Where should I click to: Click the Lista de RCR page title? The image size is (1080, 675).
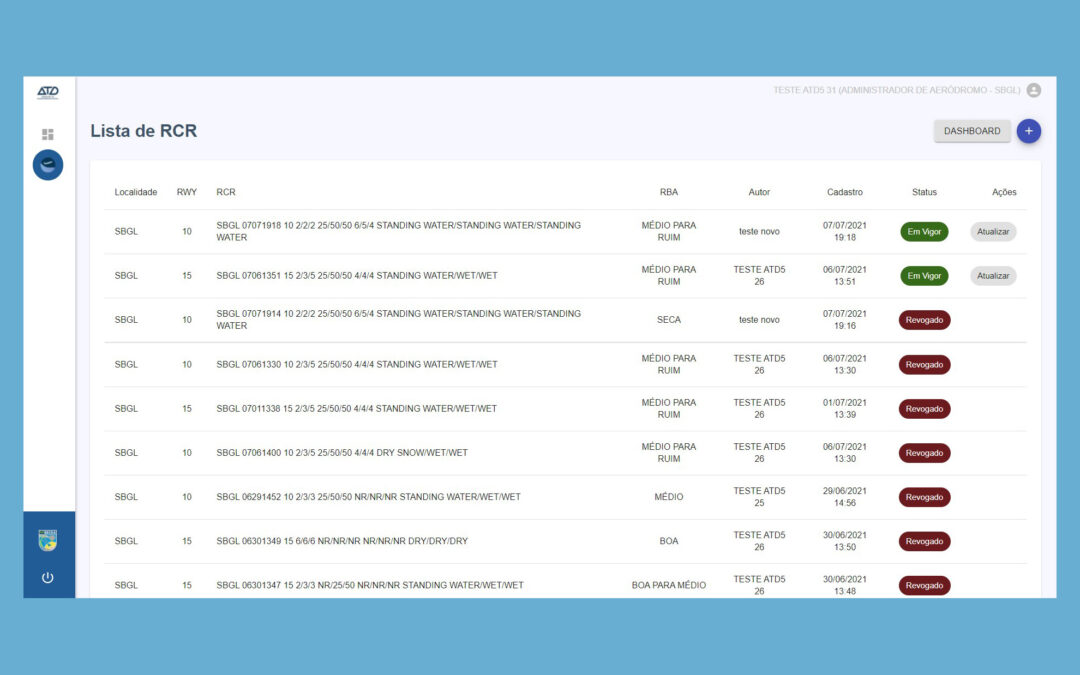tap(143, 131)
